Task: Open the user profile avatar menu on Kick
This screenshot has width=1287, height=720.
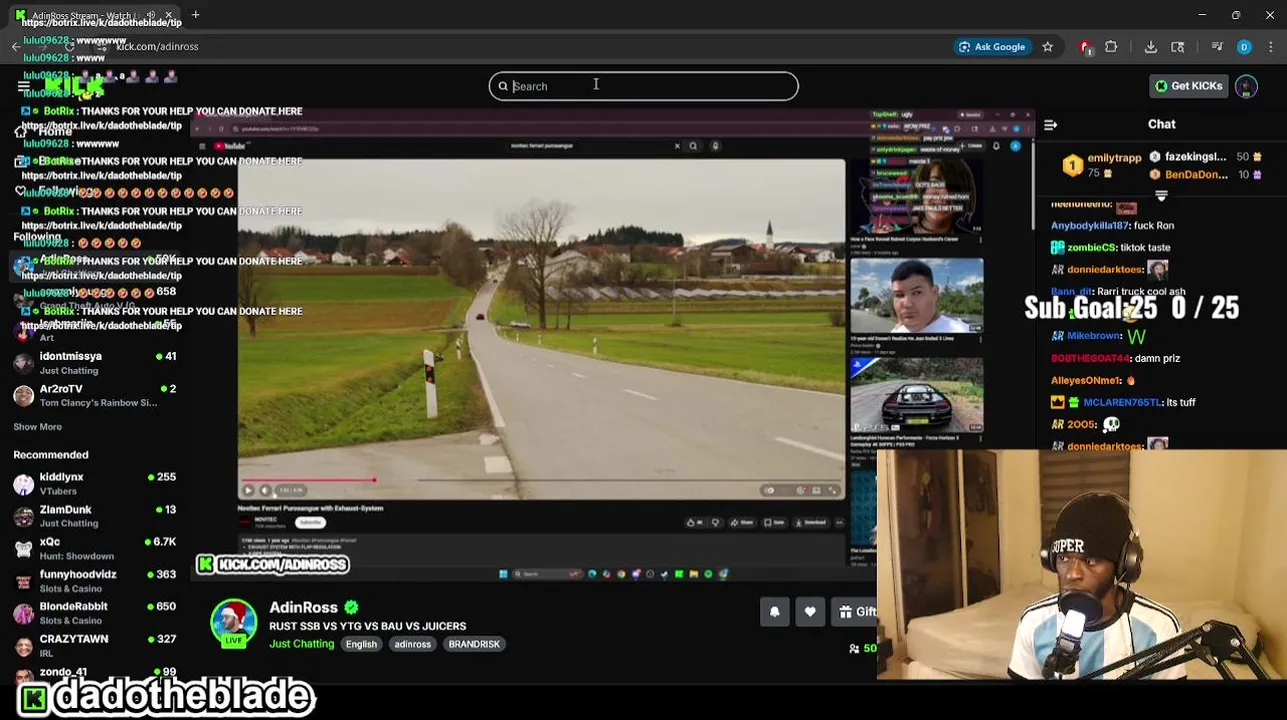Action: 1246,86
